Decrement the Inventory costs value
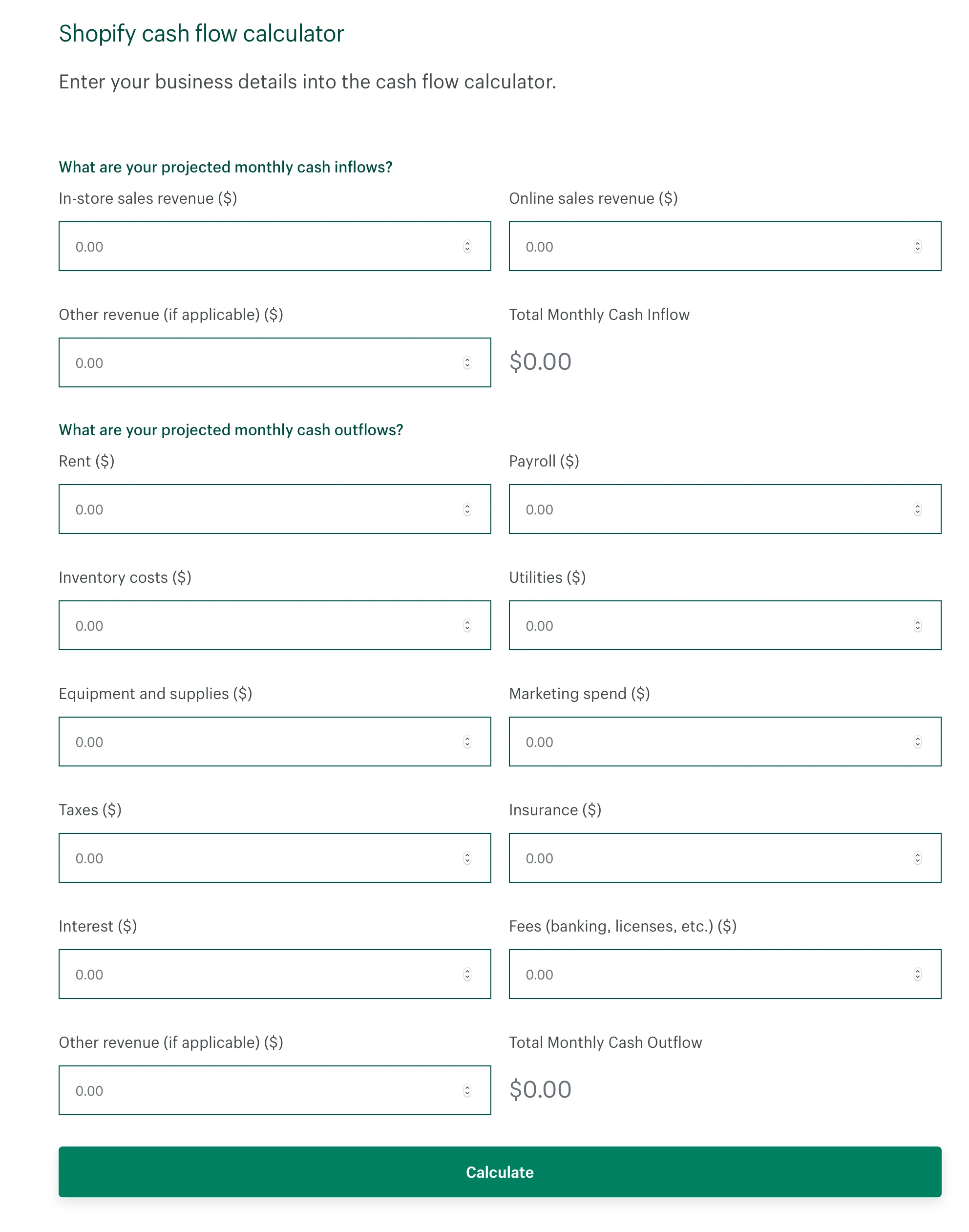Screen dimensions: 969x1232 (467, 628)
